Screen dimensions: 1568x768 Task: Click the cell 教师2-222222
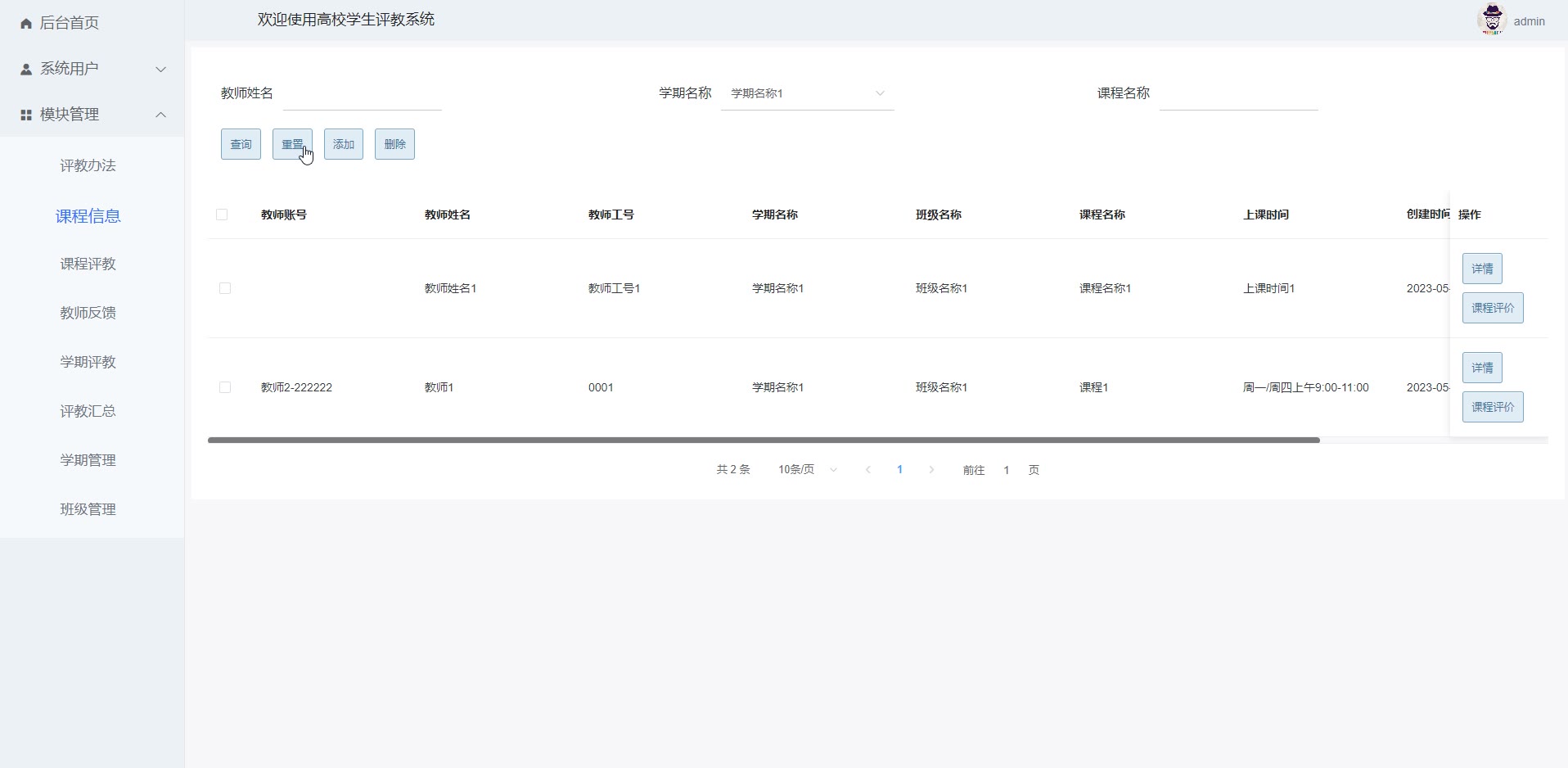point(296,387)
